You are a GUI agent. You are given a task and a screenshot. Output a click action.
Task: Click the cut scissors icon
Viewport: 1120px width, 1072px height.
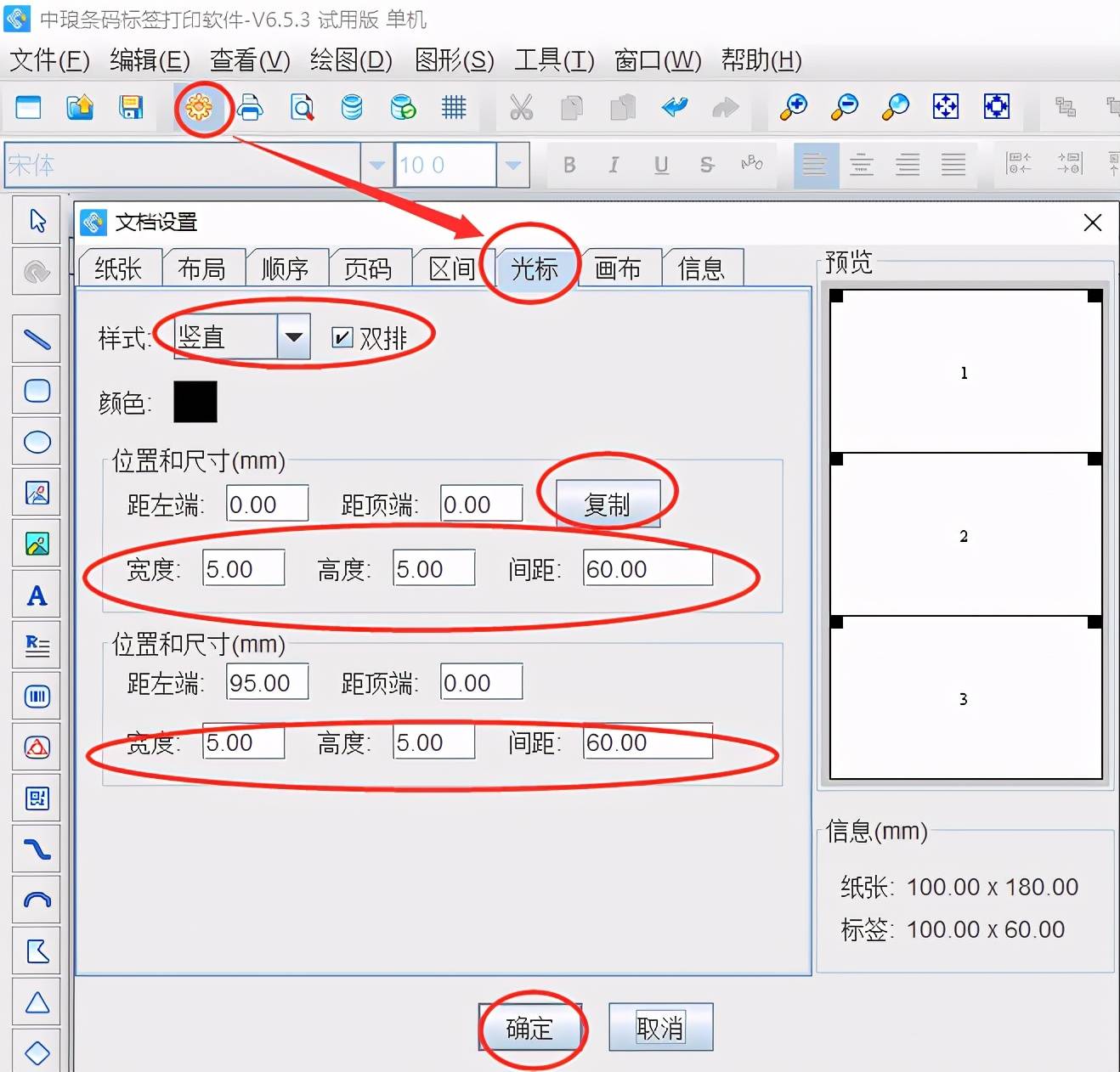coord(521,107)
